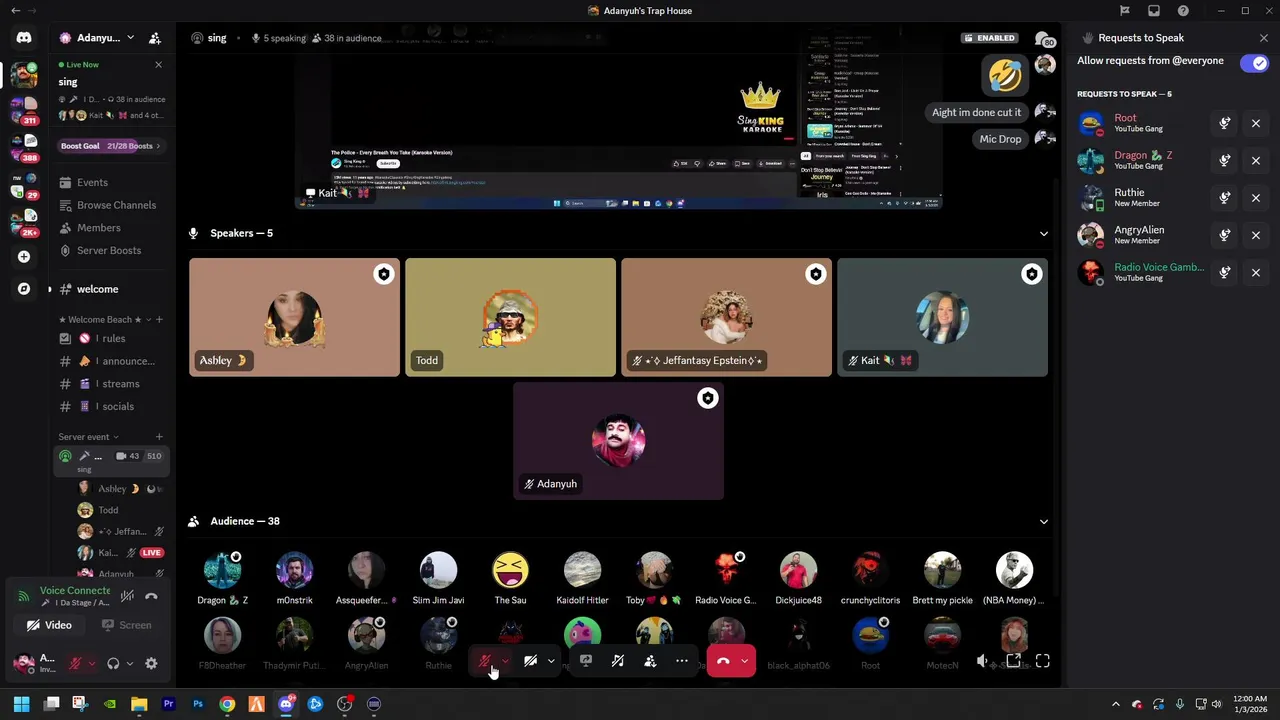
Task: Toggle the Allow requests from @everyone switch
Action: point(1254,63)
